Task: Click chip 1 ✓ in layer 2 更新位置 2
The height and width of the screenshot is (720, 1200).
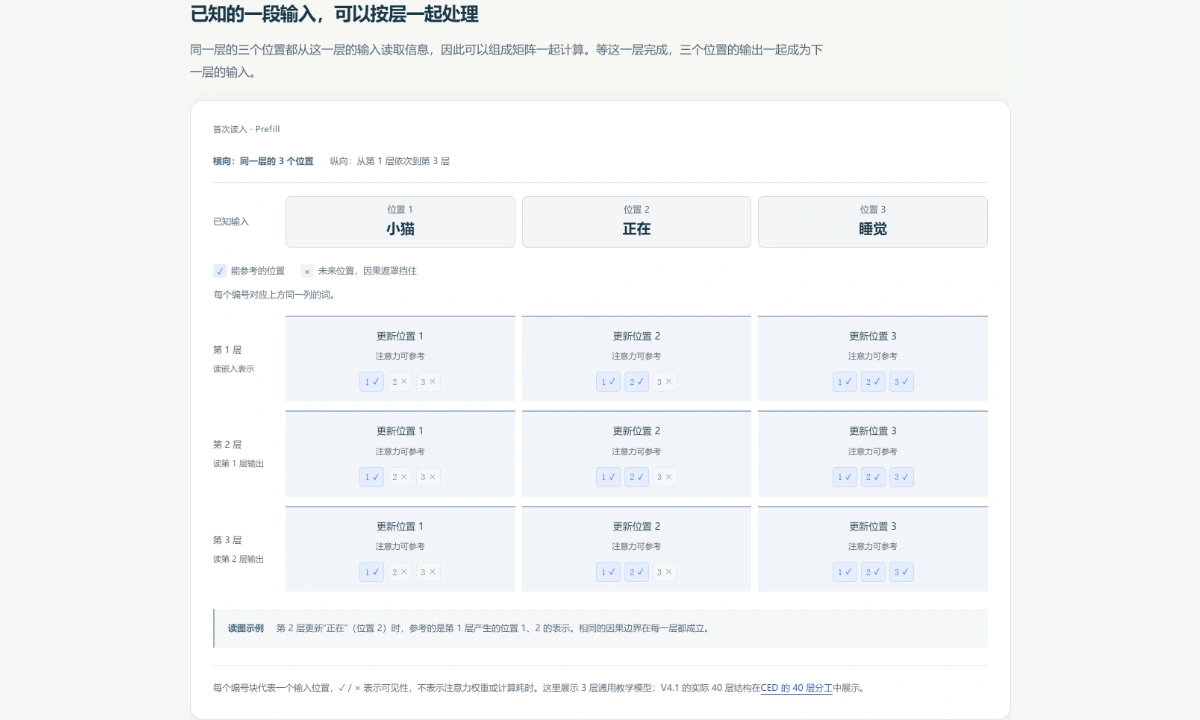Action: [x=608, y=477]
